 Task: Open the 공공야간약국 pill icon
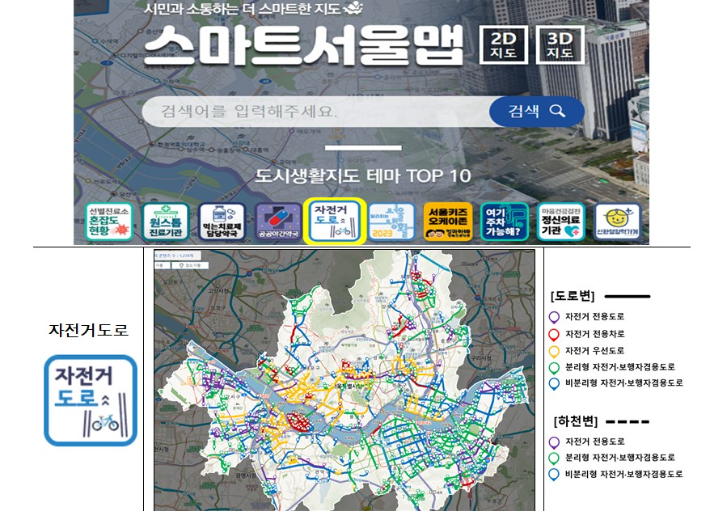pos(278,221)
